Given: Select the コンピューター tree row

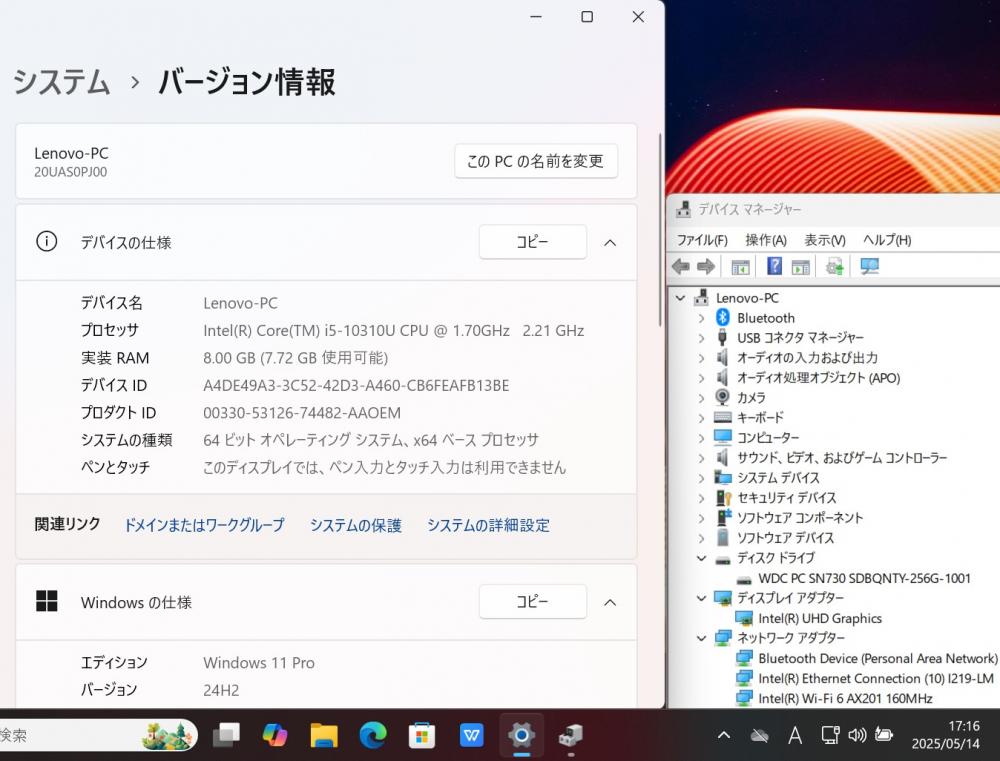Looking at the screenshot, I should point(768,438).
